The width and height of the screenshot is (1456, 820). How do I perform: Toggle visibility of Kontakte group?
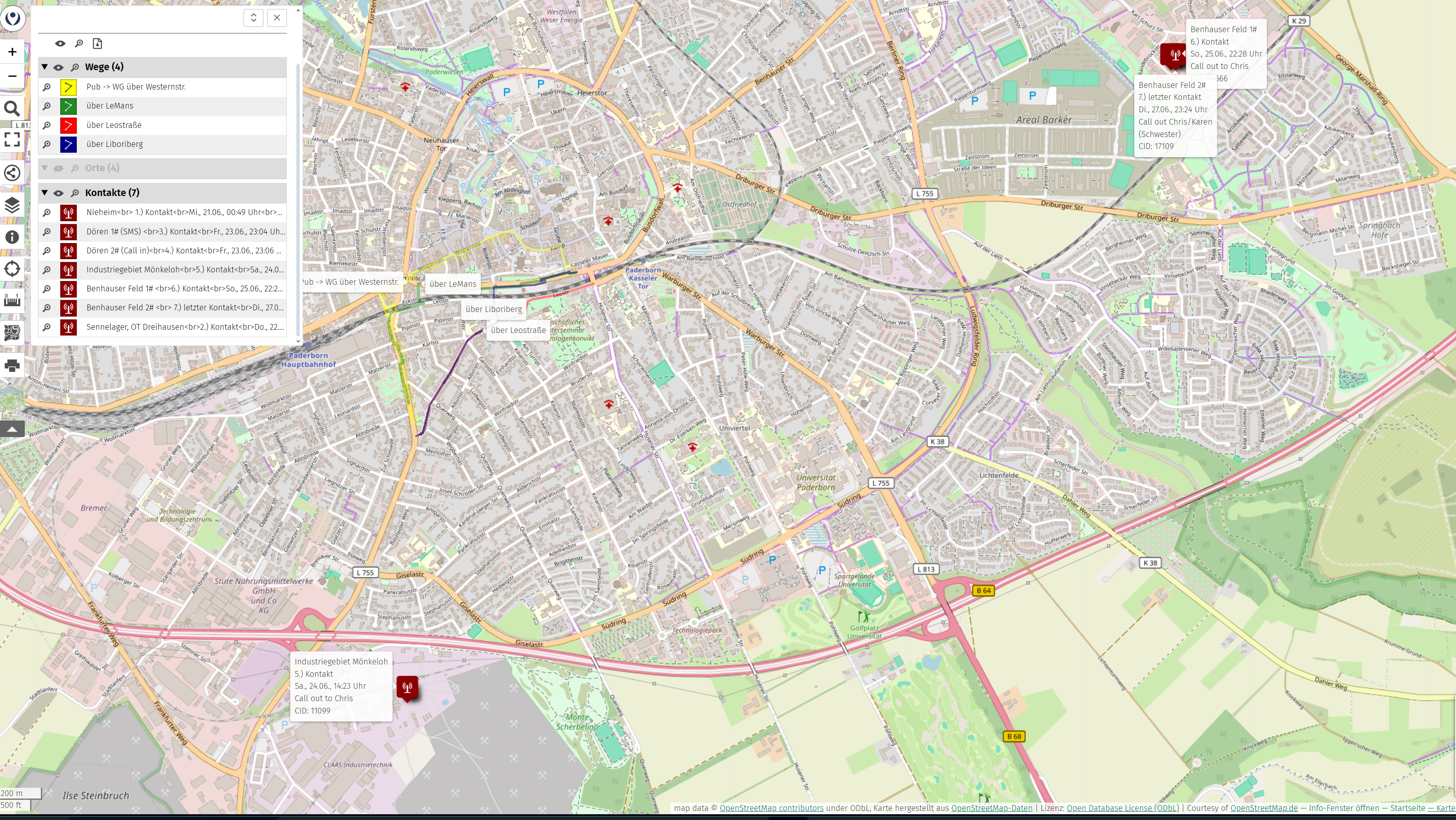58,193
